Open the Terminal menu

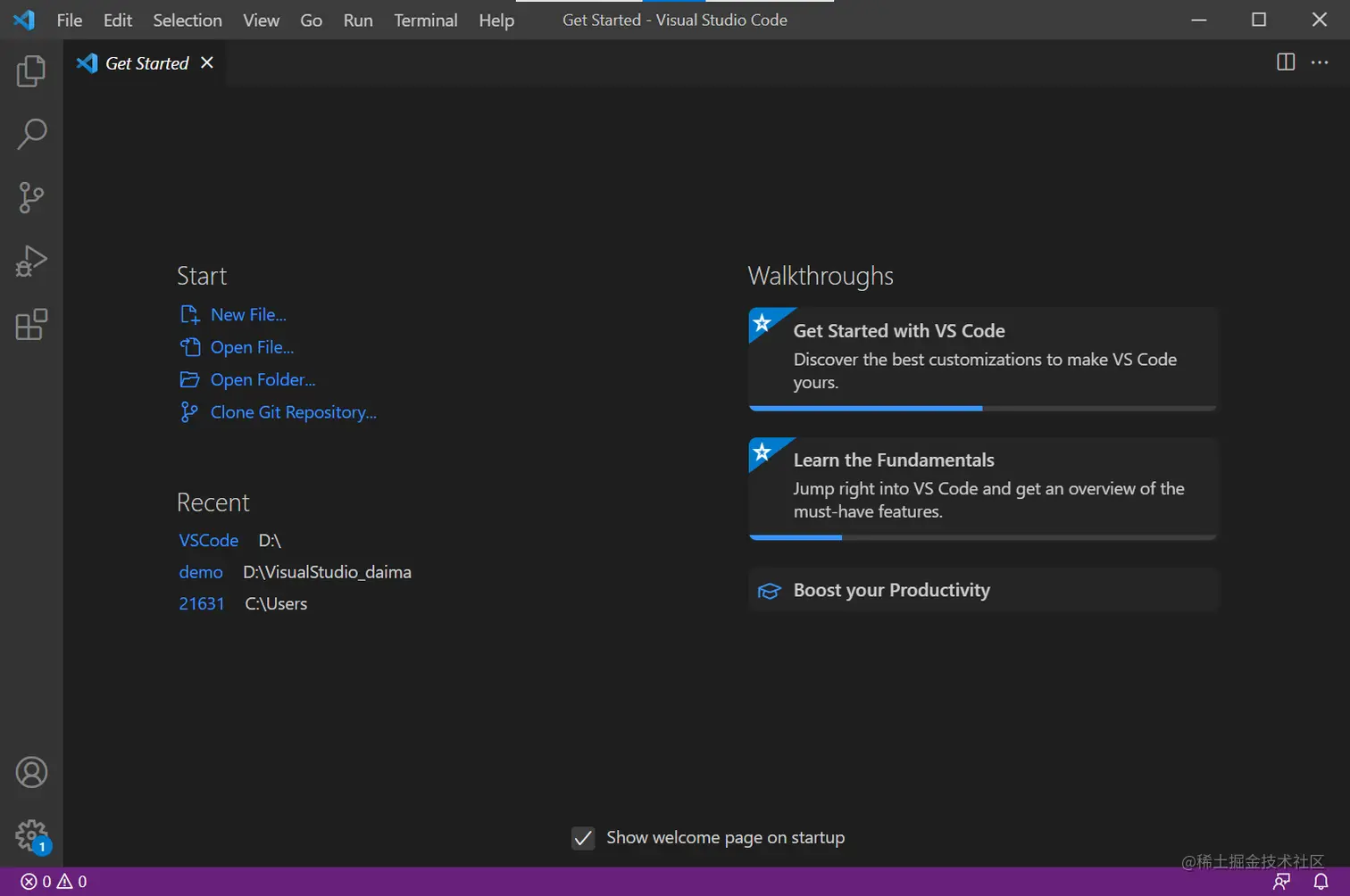(426, 20)
